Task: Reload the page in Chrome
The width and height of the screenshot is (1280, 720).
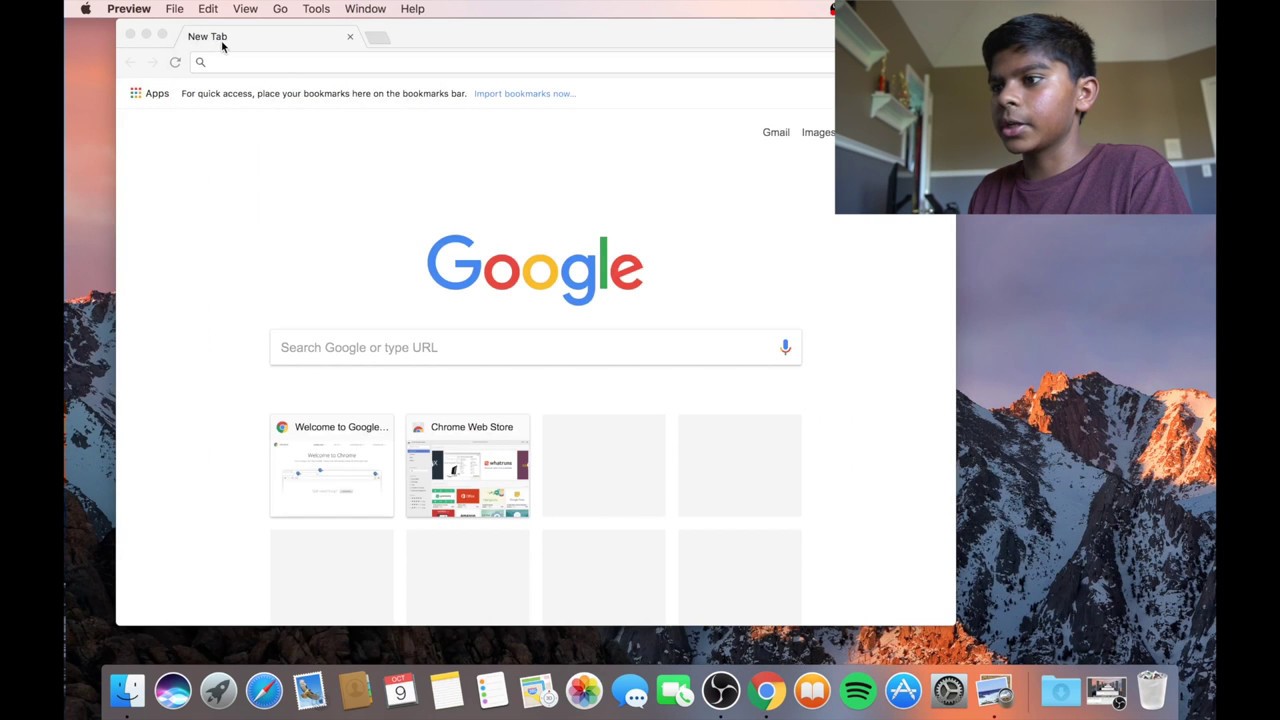Action: tap(175, 62)
